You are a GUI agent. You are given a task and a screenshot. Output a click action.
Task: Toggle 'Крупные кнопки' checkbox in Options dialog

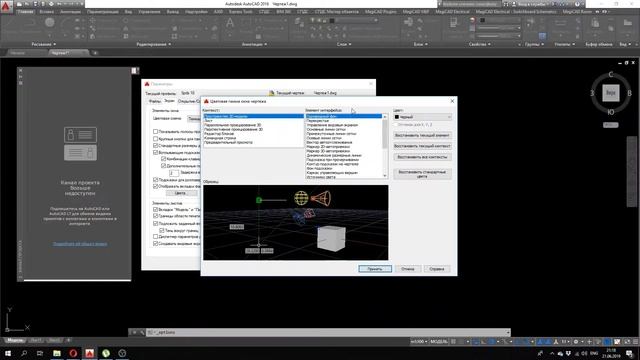pos(156,139)
